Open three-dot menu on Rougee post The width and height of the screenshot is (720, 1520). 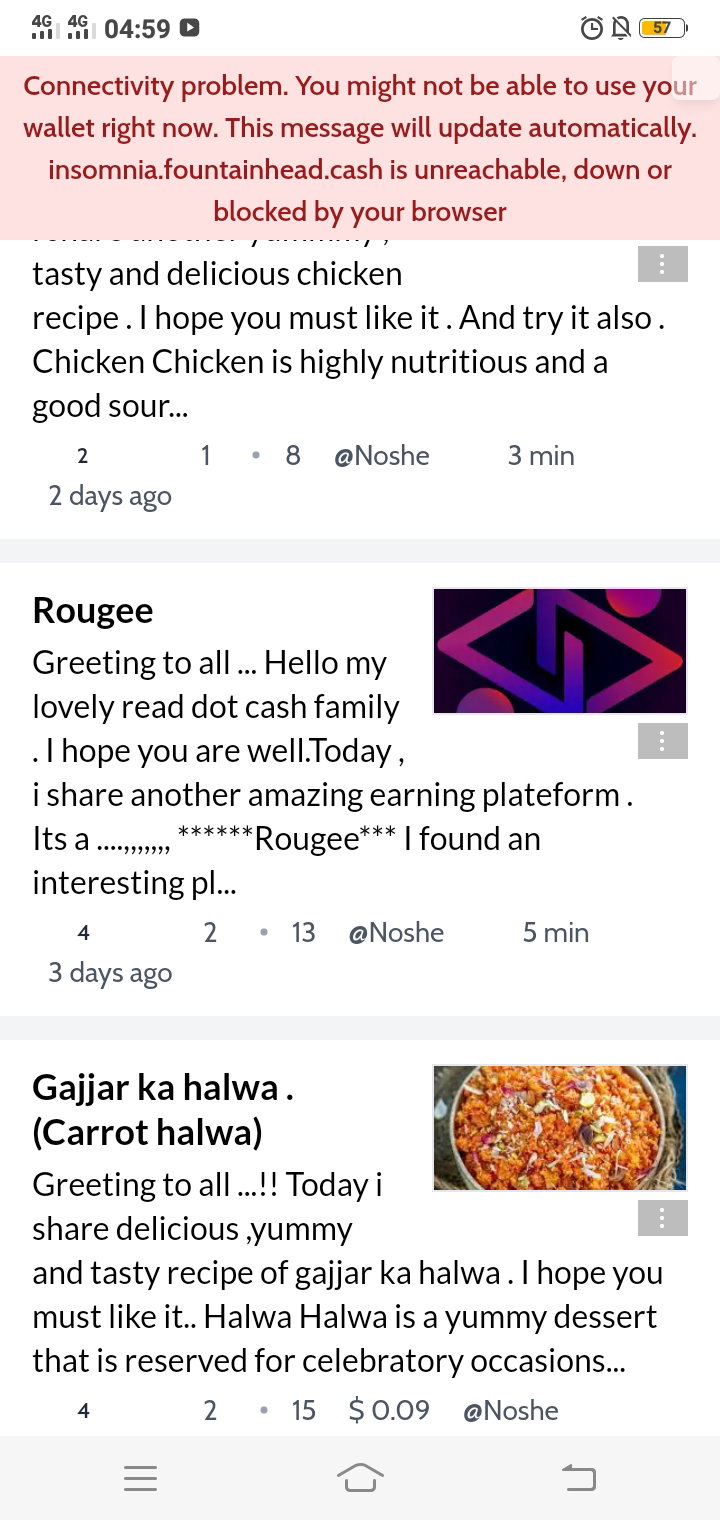pyautogui.click(x=663, y=742)
